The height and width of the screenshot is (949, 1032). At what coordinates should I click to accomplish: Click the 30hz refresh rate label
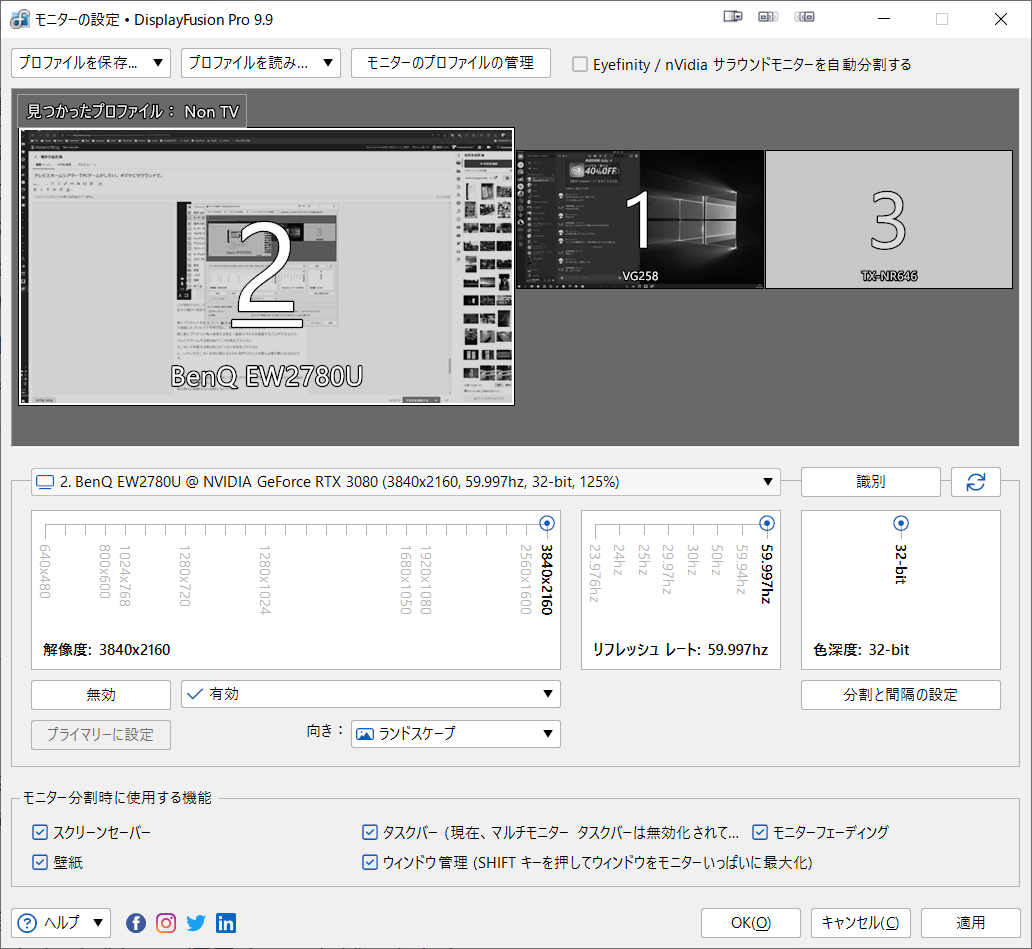[x=693, y=560]
